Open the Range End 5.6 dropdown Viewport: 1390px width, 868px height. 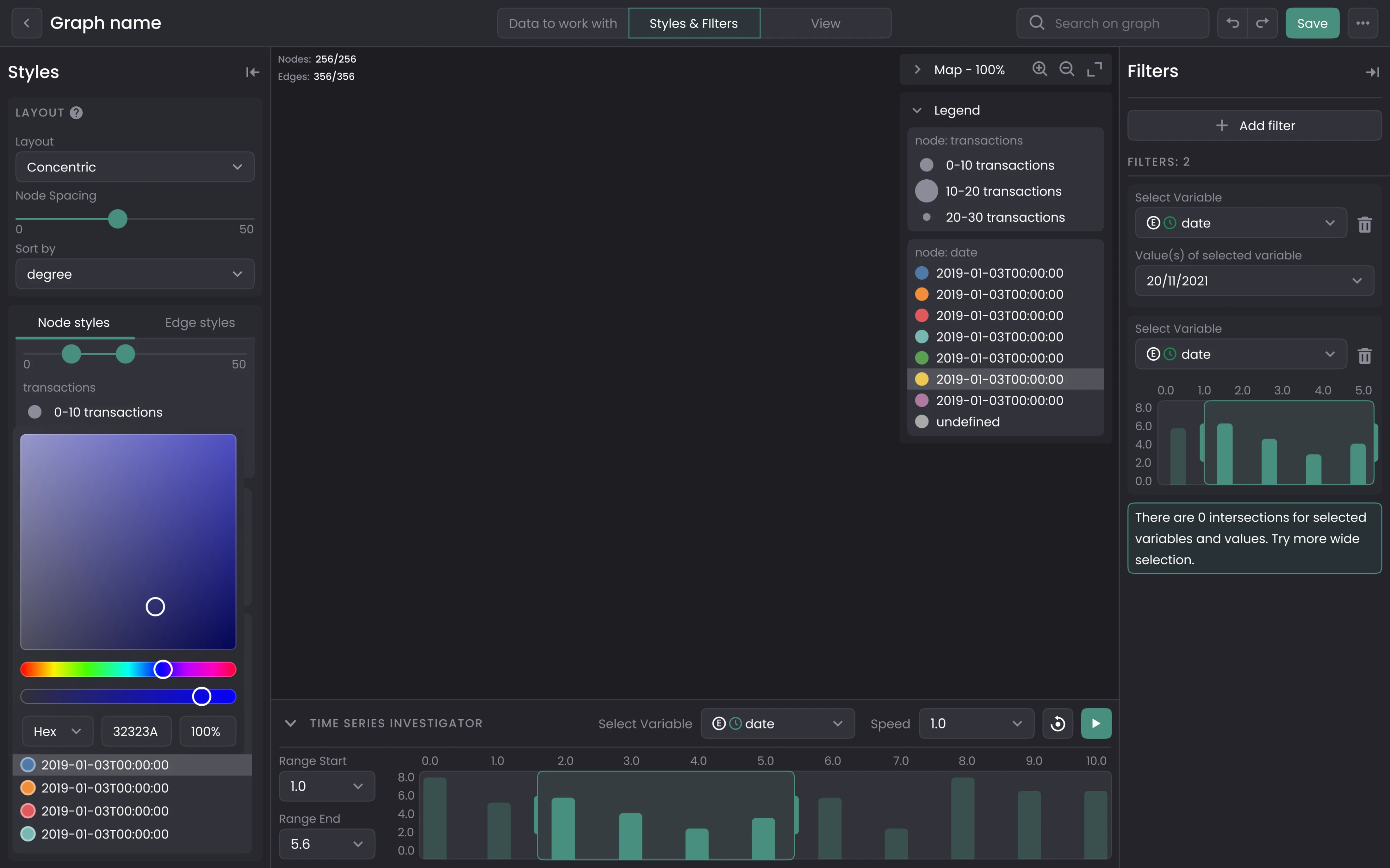(327, 844)
